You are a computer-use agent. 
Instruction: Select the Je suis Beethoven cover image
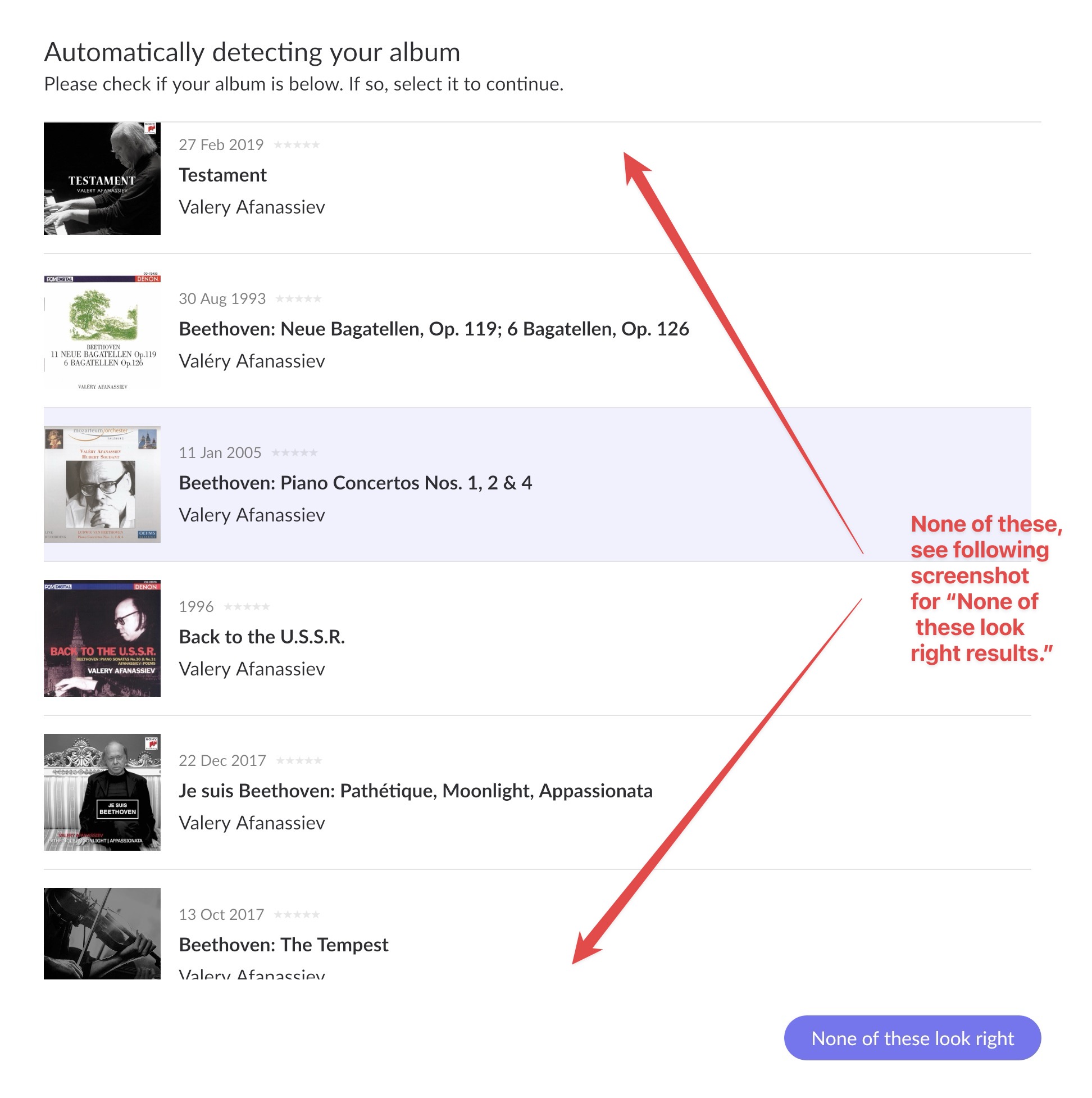[x=102, y=793]
